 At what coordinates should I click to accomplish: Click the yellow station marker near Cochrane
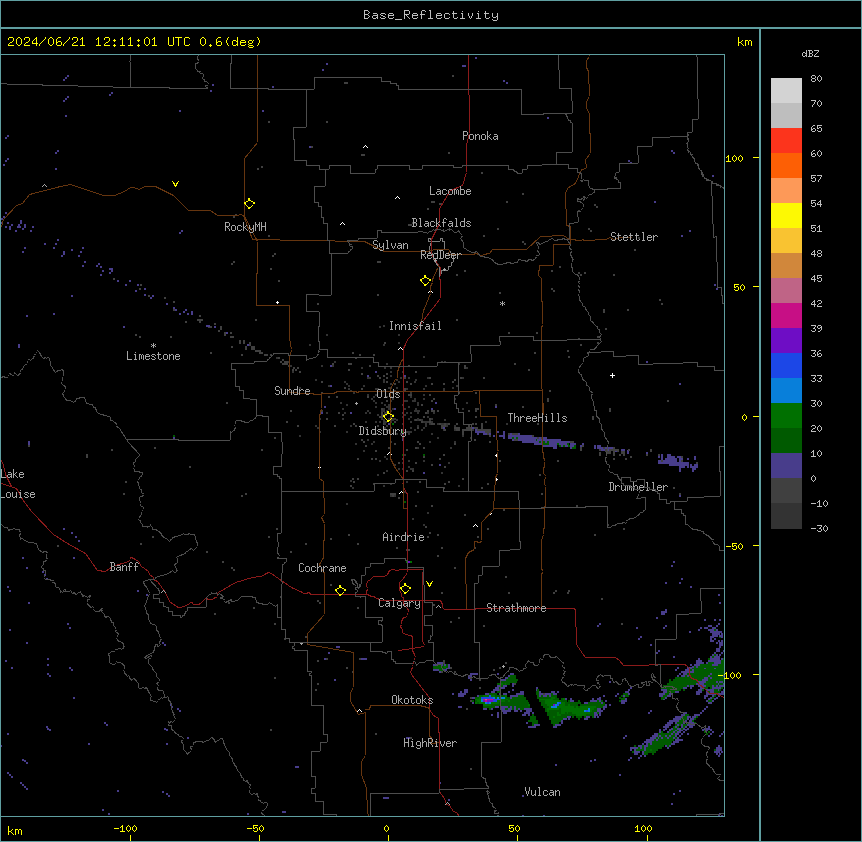click(x=340, y=590)
